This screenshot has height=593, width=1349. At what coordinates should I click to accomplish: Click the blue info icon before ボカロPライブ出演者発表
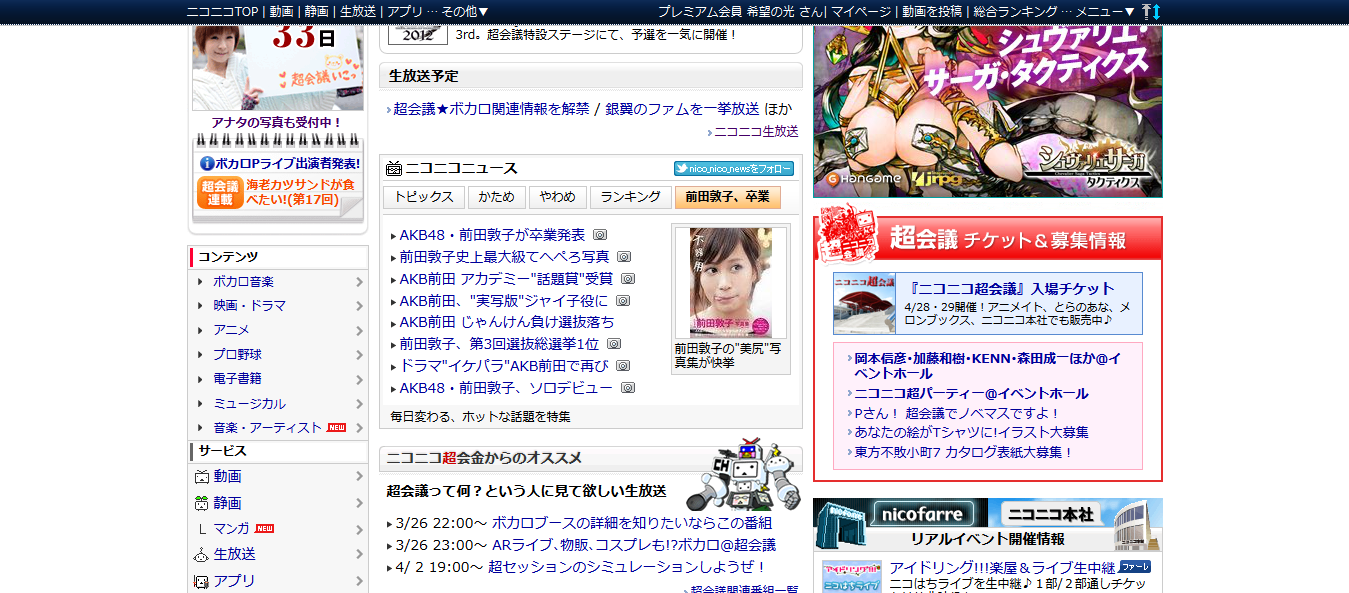pos(207,163)
